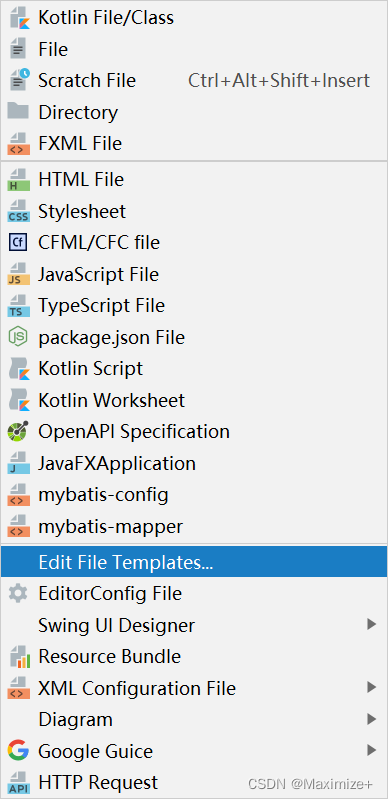Click the Kotlin File/Class icon

coord(18,18)
